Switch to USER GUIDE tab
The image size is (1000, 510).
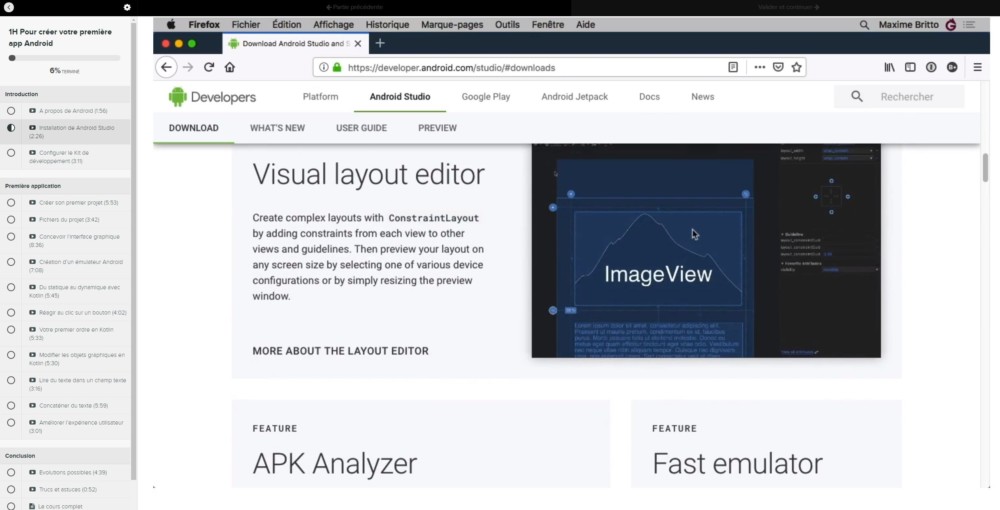click(x=362, y=128)
